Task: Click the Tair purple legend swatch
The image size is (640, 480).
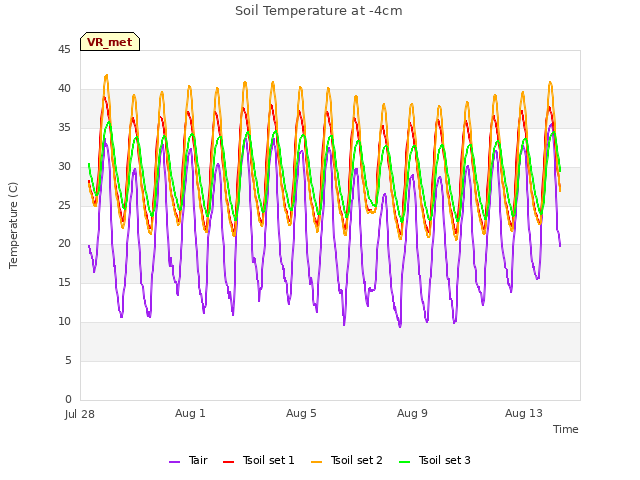Action: (174, 462)
